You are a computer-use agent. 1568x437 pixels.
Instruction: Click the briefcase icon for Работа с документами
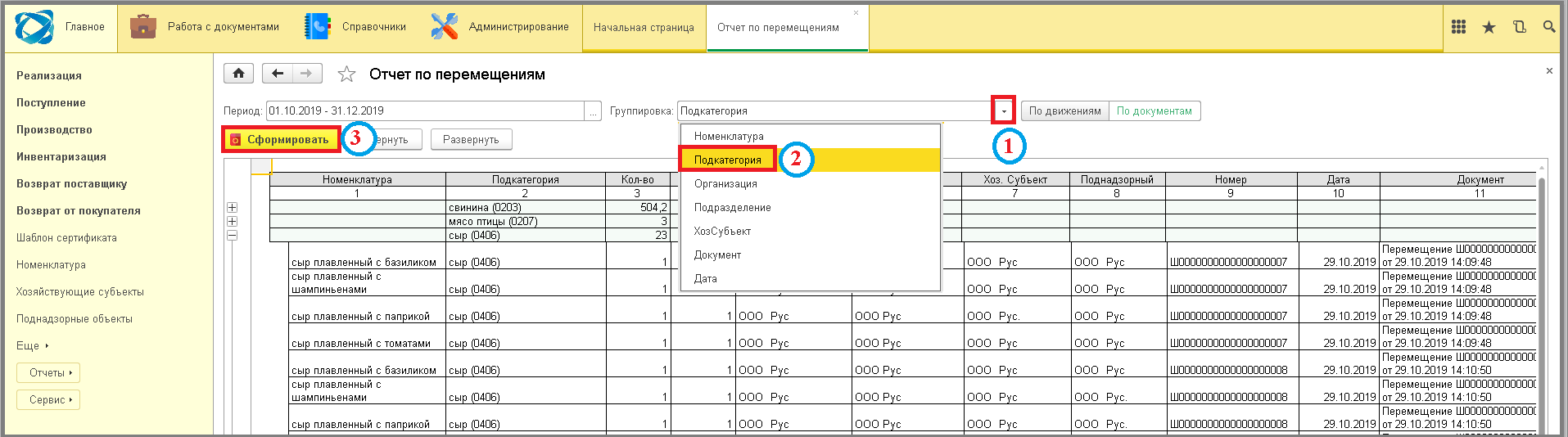[x=143, y=26]
